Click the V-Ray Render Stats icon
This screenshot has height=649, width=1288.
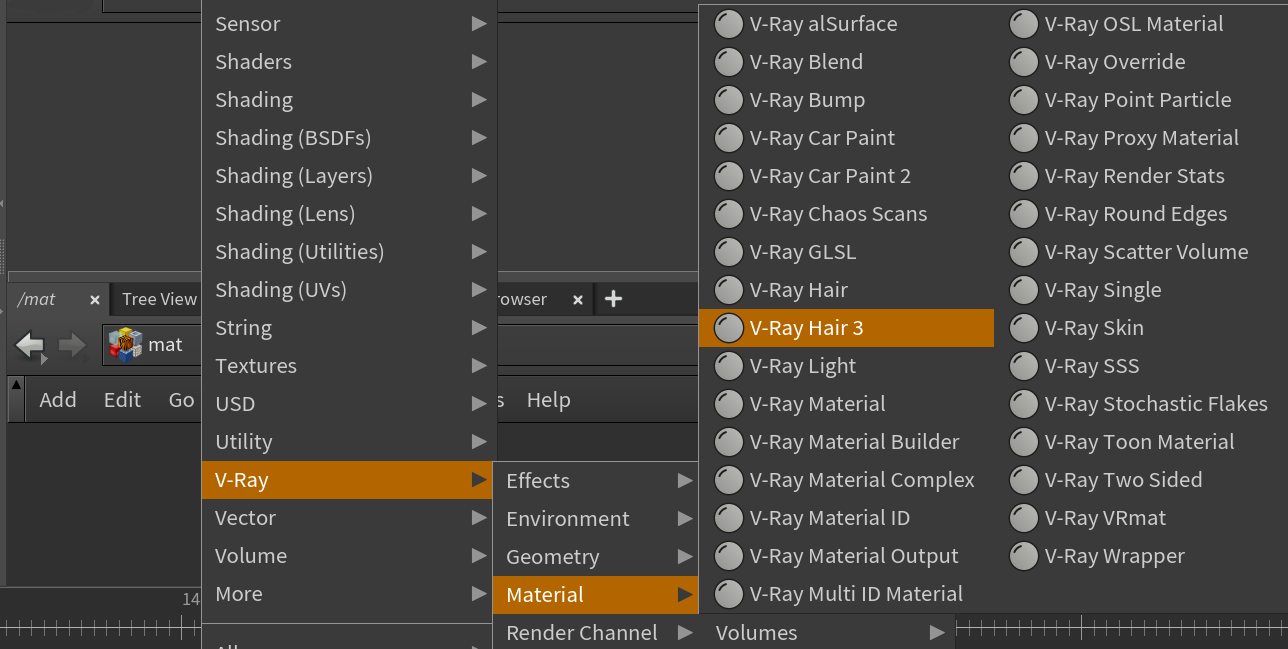1024,176
